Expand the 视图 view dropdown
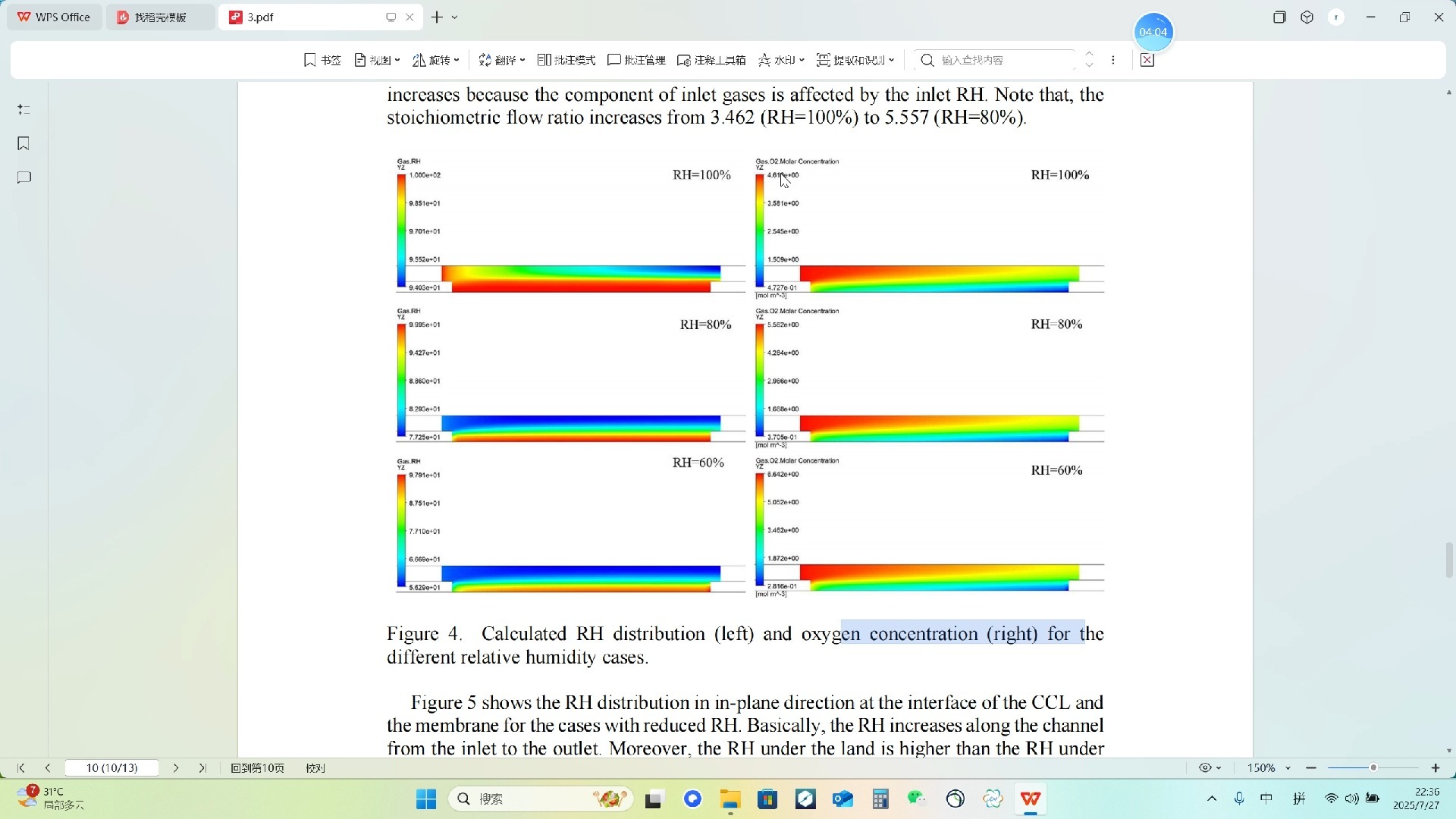 pos(377,60)
